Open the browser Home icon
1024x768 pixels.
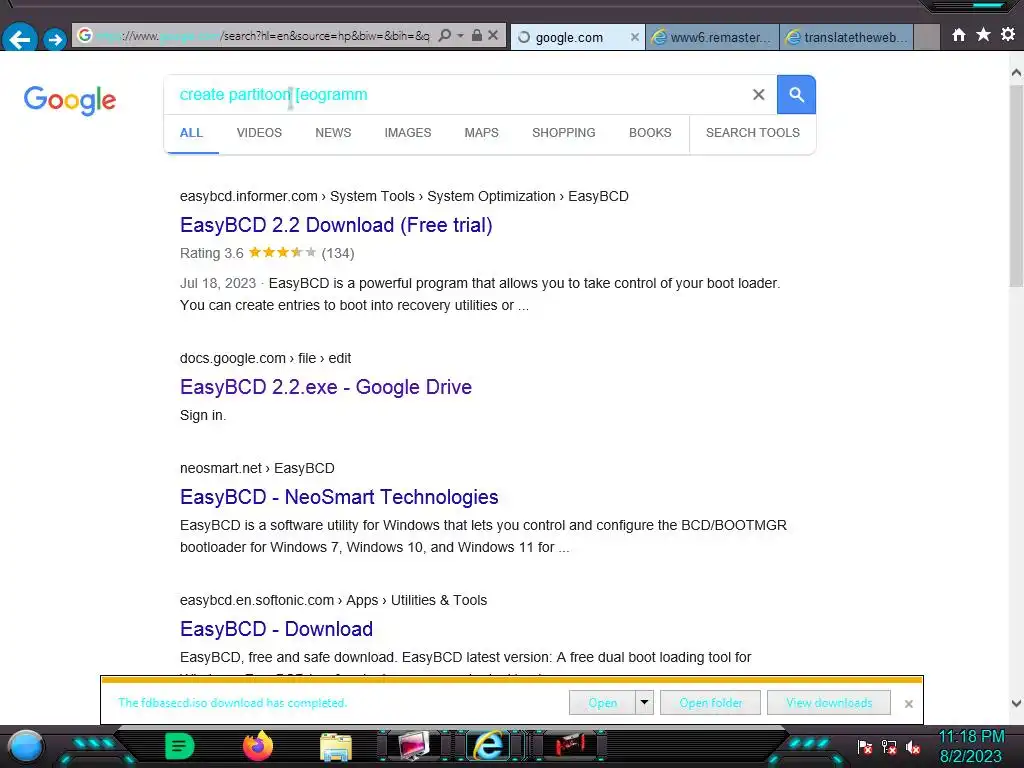(959, 35)
